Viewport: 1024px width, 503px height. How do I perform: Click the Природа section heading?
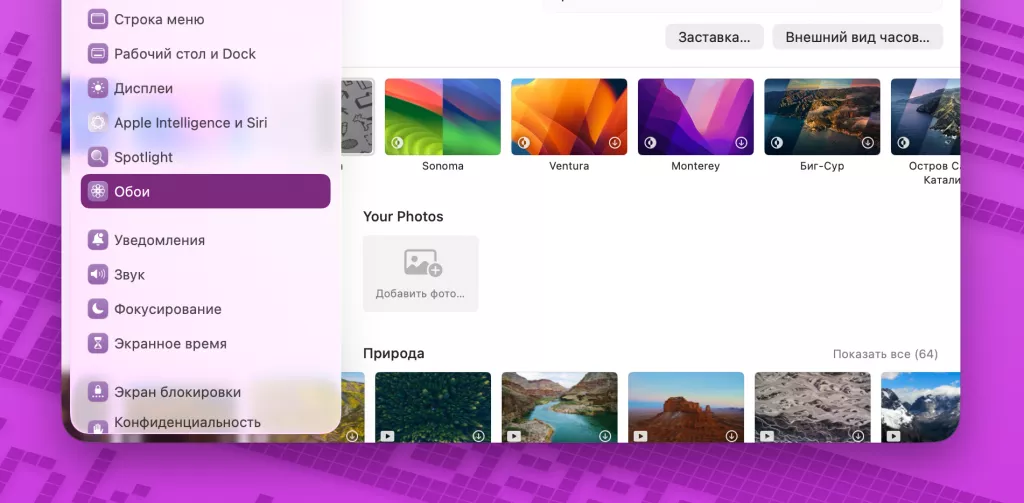click(x=394, y=353)
